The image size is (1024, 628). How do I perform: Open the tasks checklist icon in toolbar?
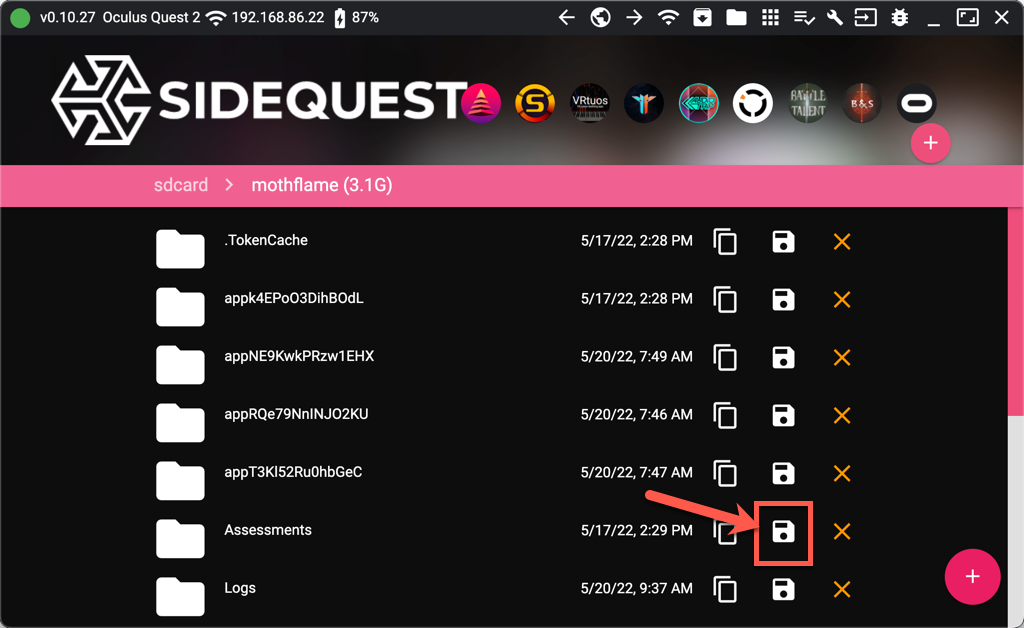[804, 18]
